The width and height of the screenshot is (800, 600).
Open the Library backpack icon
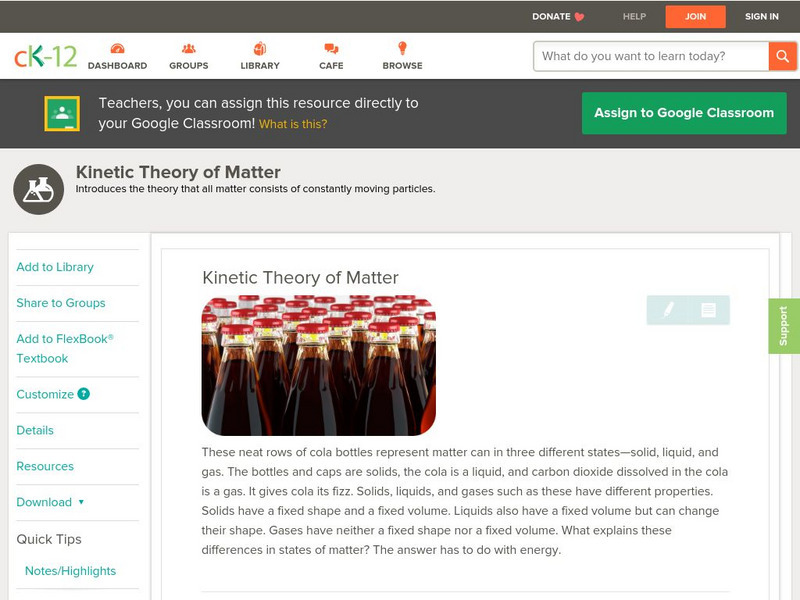[x=260, y=48]
